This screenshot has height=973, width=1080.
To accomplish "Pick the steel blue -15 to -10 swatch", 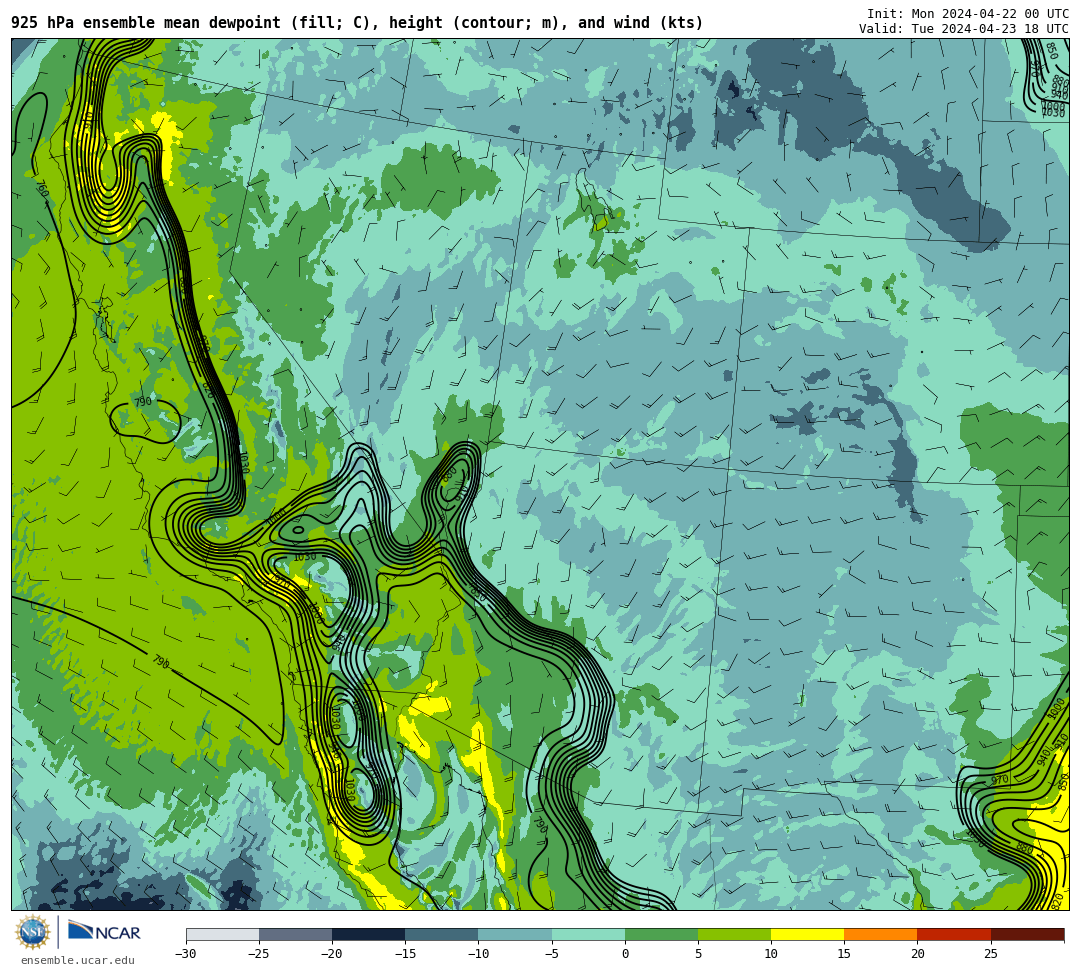I will coord(442,934).
